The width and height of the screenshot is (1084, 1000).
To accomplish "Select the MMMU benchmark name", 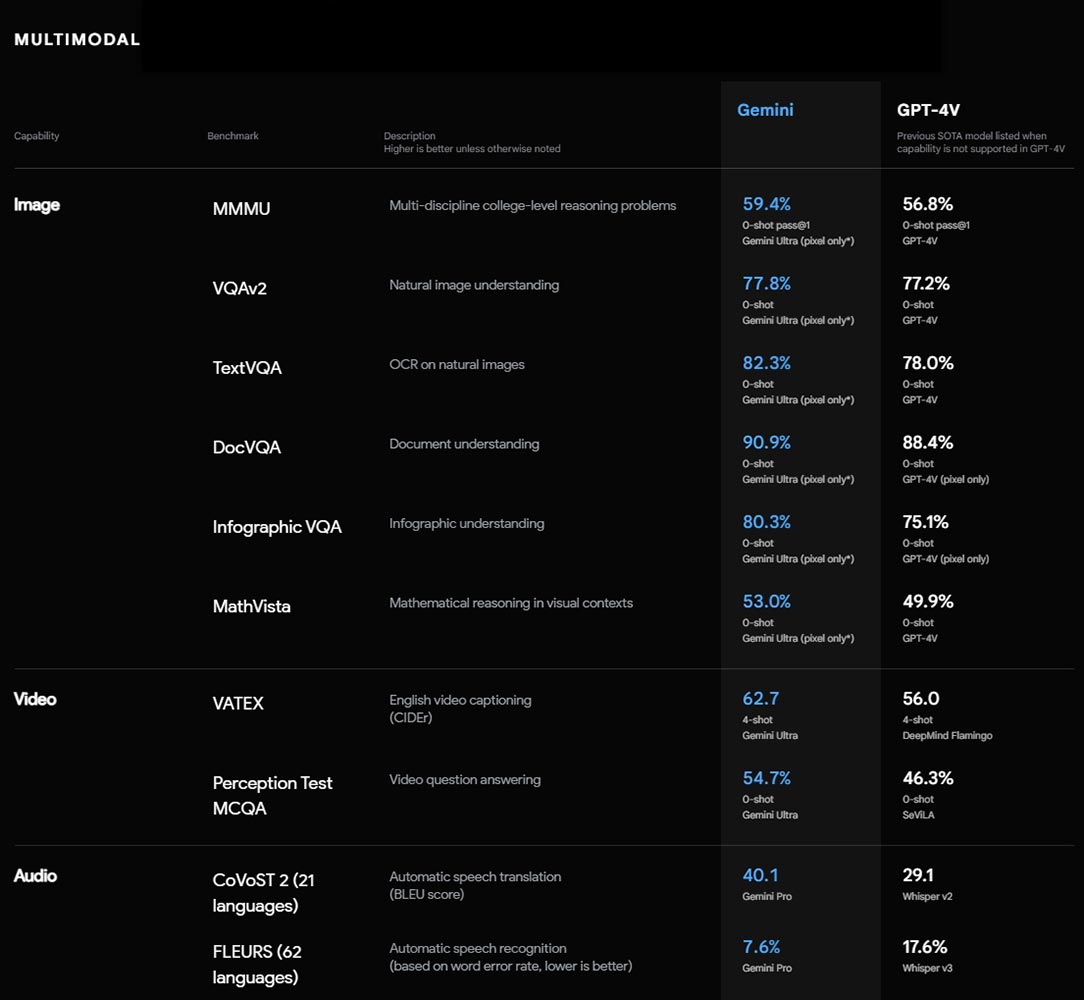I will pyautogui.click(x=241, y=209).
